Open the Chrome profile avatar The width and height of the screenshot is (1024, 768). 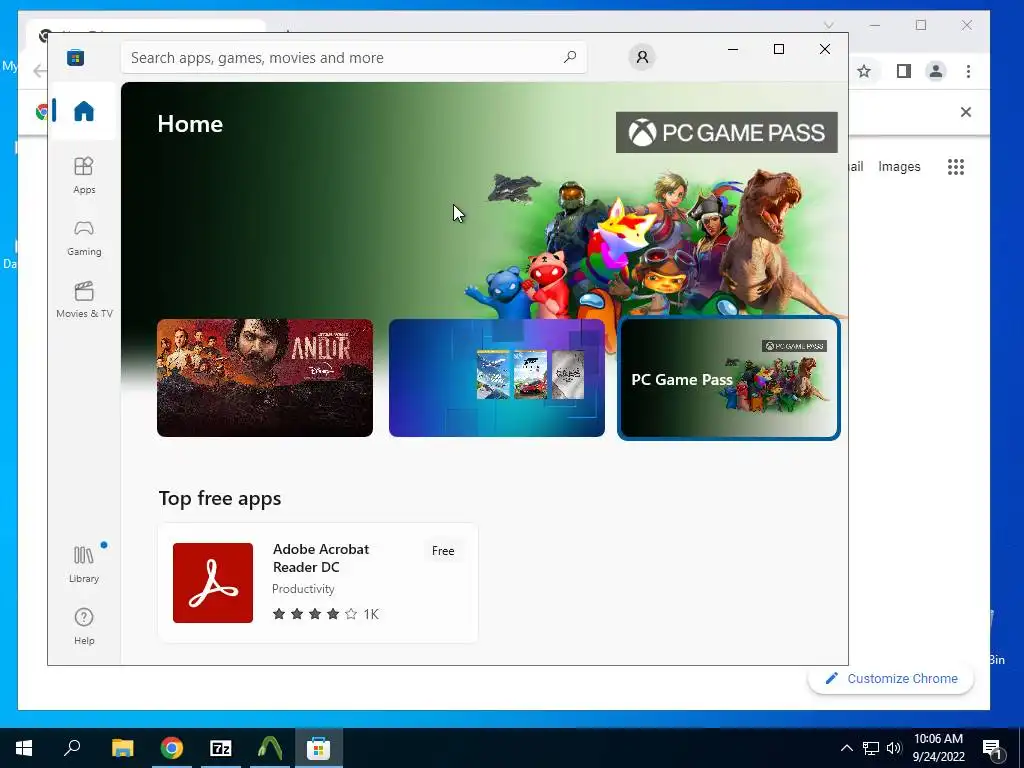tap(936, 71)
